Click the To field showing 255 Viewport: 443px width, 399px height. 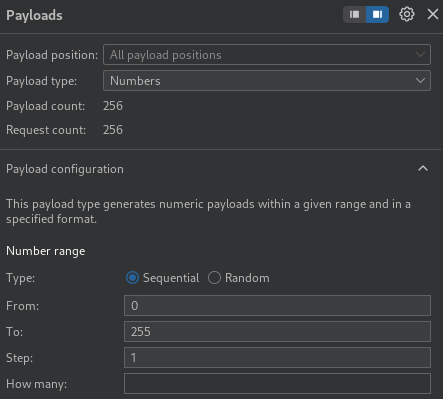coord(277,332)
